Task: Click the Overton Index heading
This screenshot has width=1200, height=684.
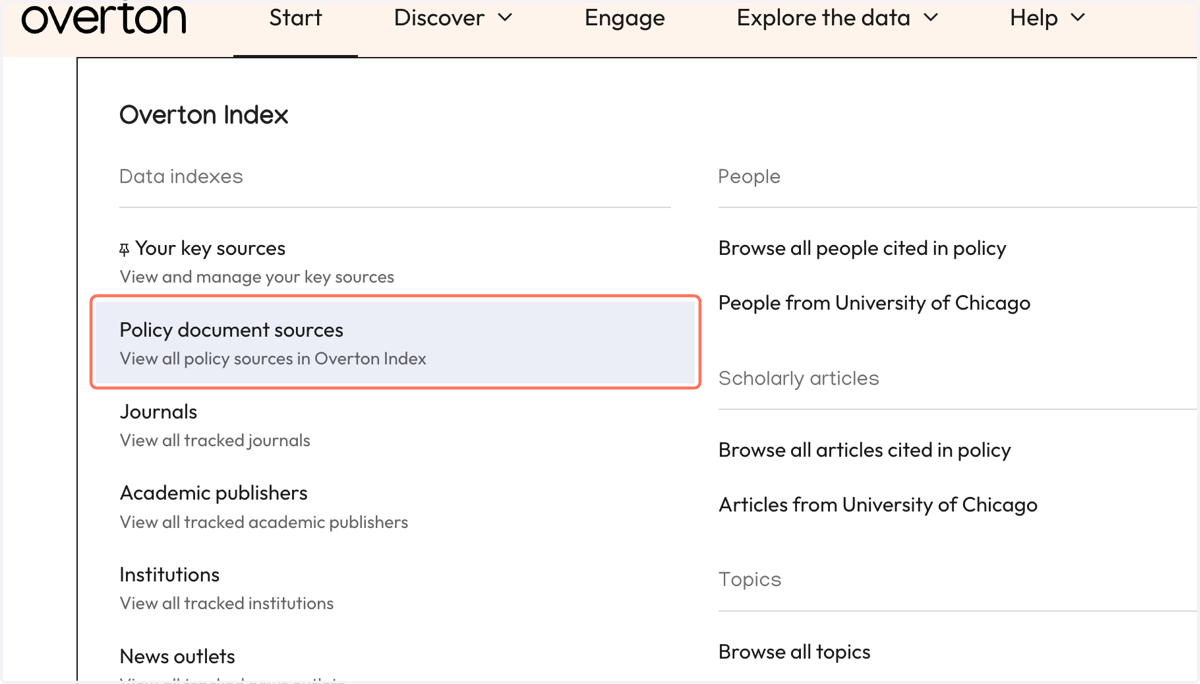Action: pos(204,115)
